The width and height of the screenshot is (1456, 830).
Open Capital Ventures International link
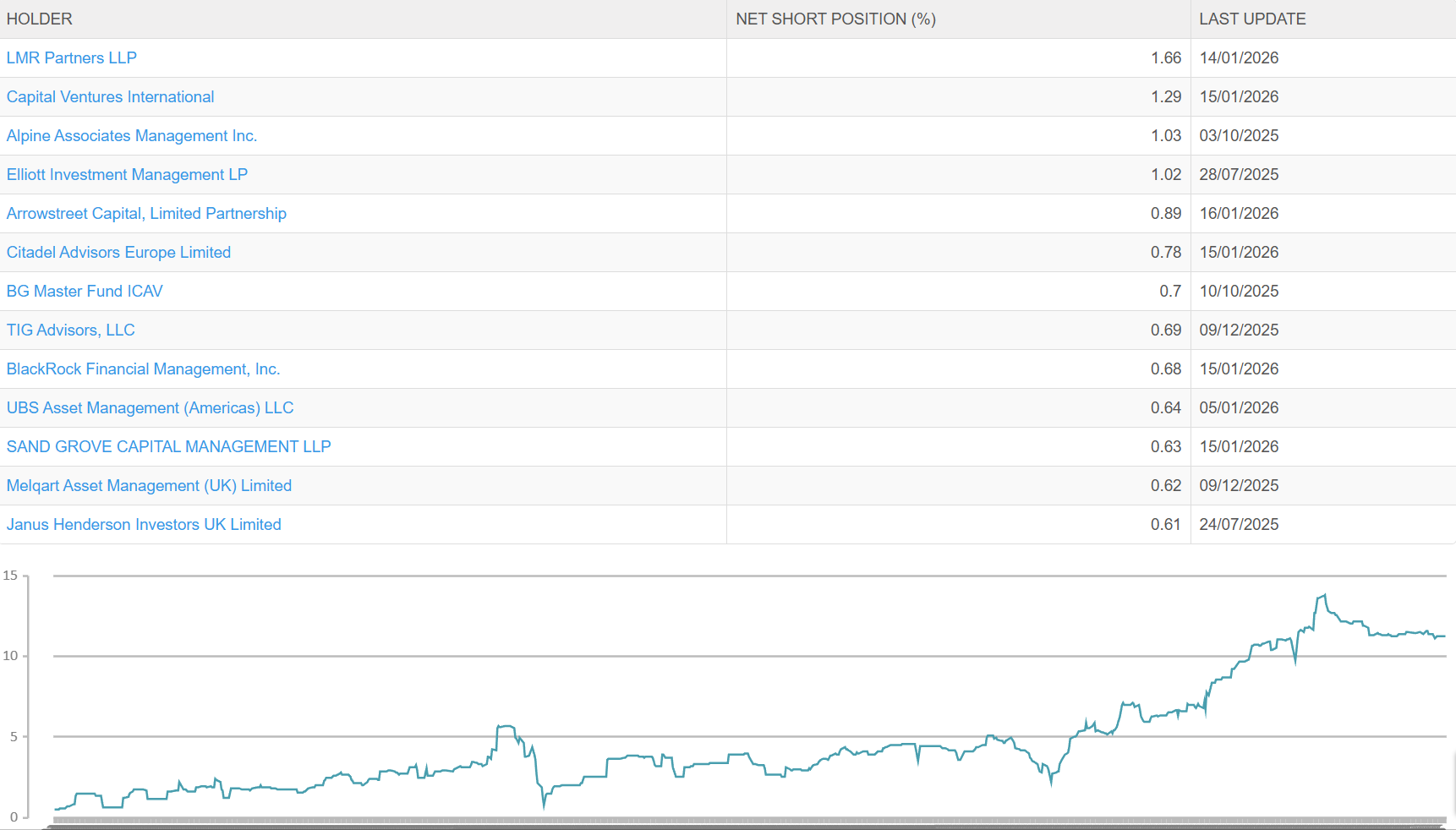click(110, 96)
